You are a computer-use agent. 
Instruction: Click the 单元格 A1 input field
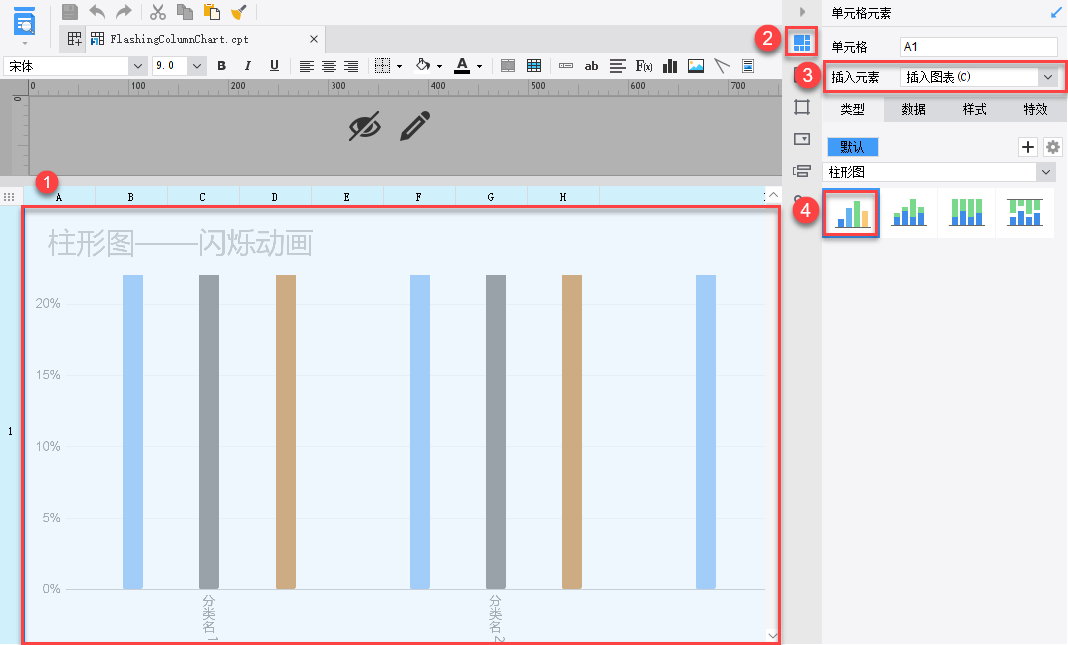[978, 46]
